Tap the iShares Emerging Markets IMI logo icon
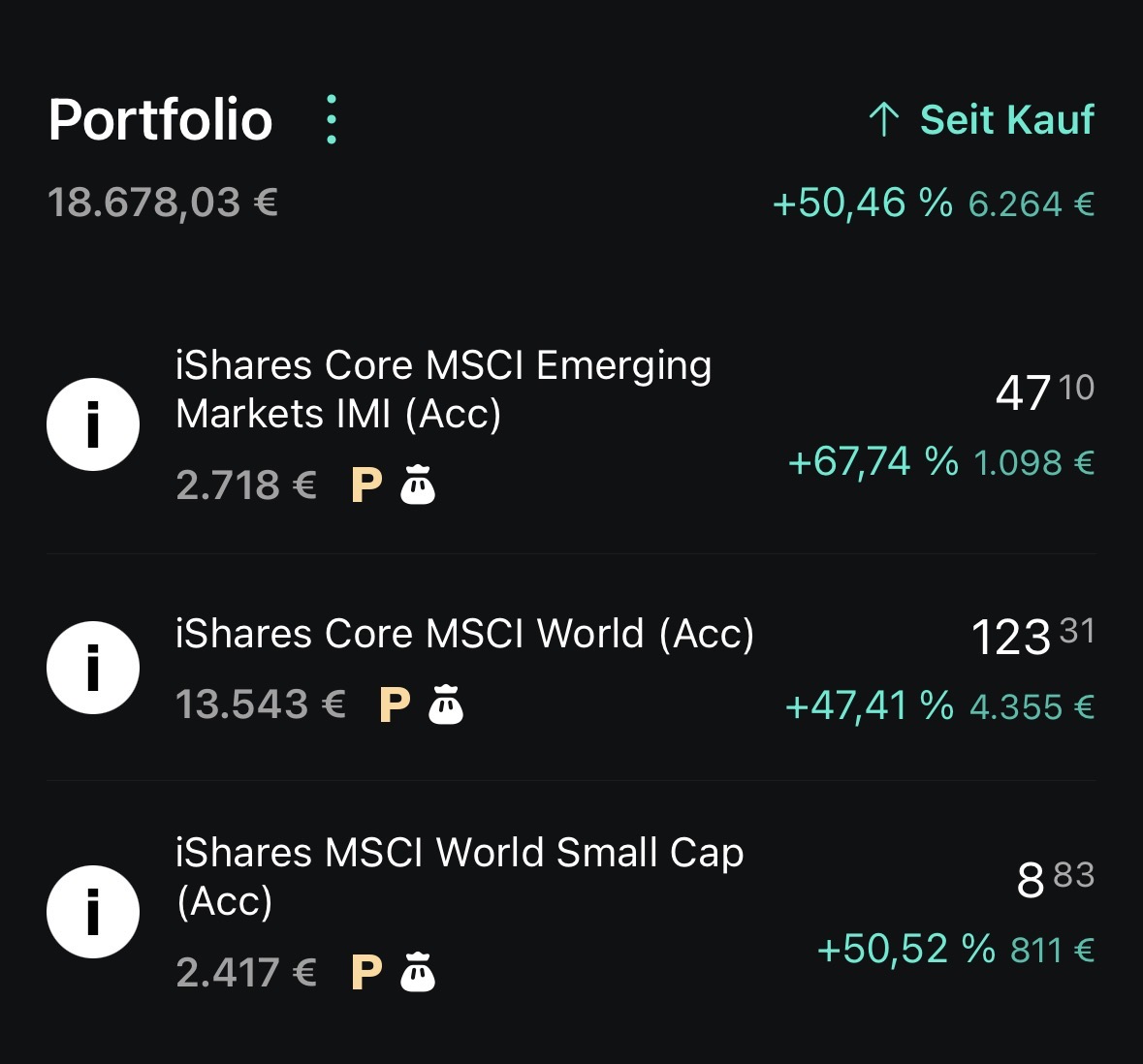The width and height of the screenshot is (1143, 1064). tap(93, 424)
